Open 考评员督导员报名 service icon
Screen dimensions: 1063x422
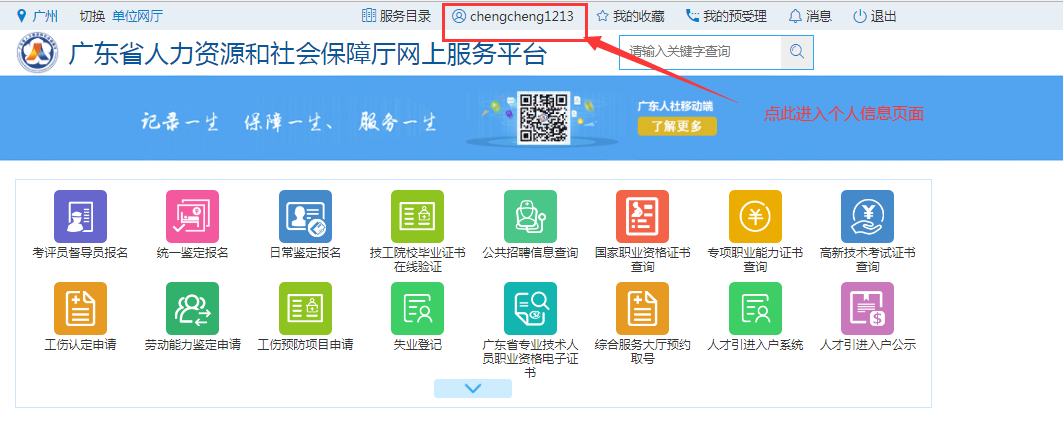point(80,216)
